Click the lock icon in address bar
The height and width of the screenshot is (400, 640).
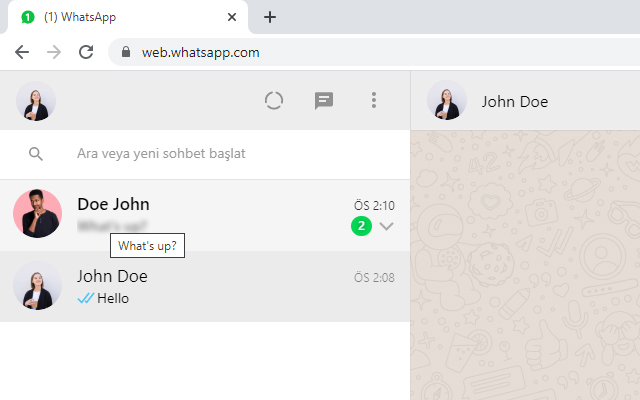pos(126,52)
